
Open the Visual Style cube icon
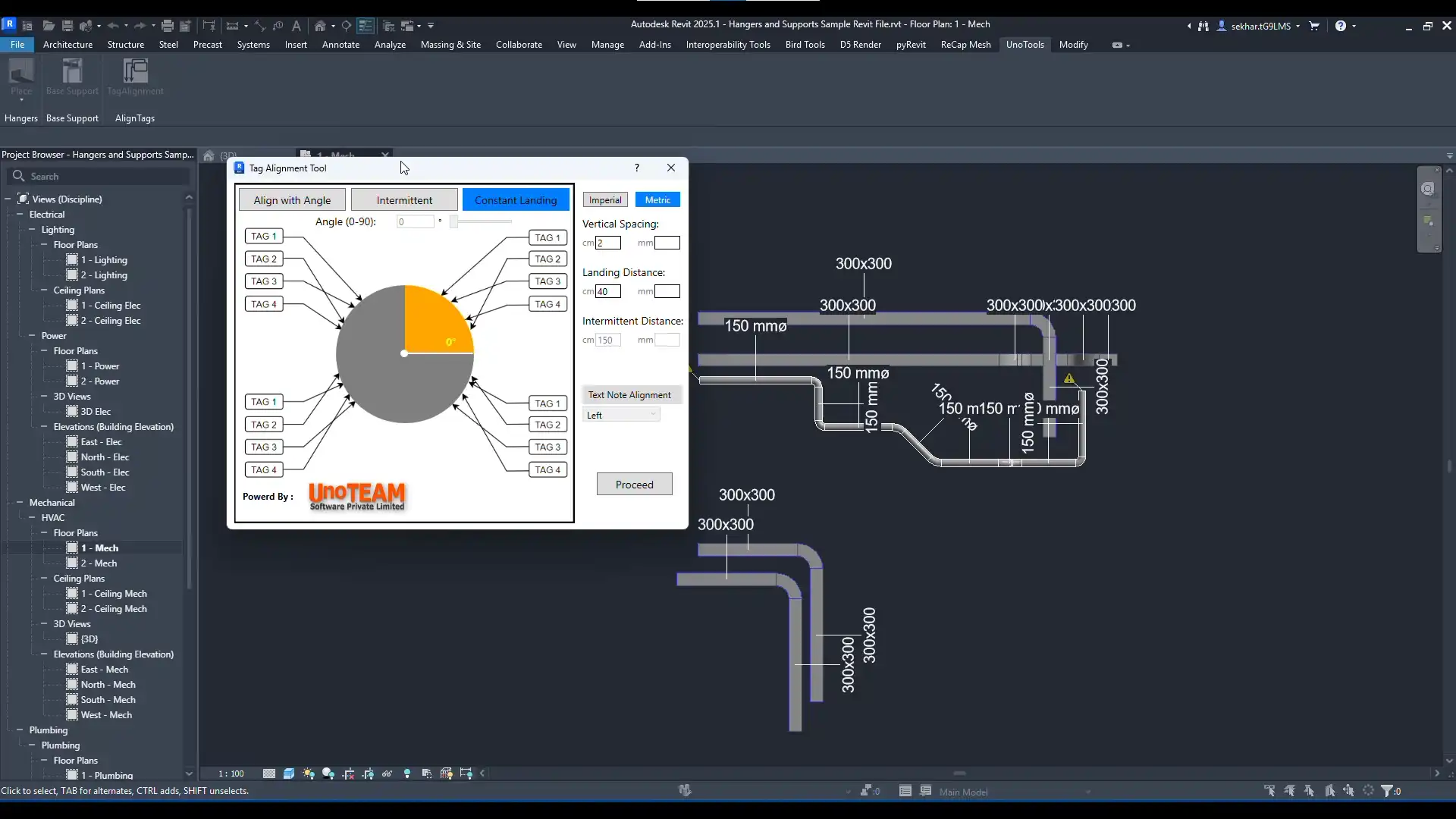pos(289,773)
